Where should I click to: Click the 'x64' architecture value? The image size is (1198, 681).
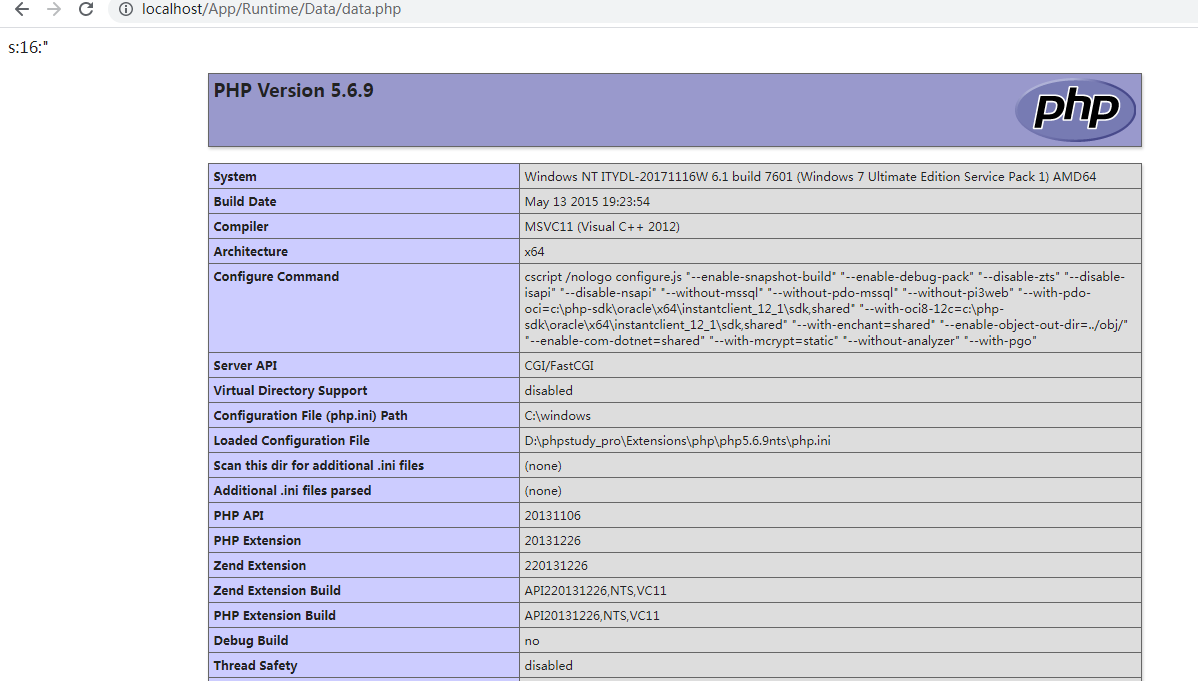534,251
